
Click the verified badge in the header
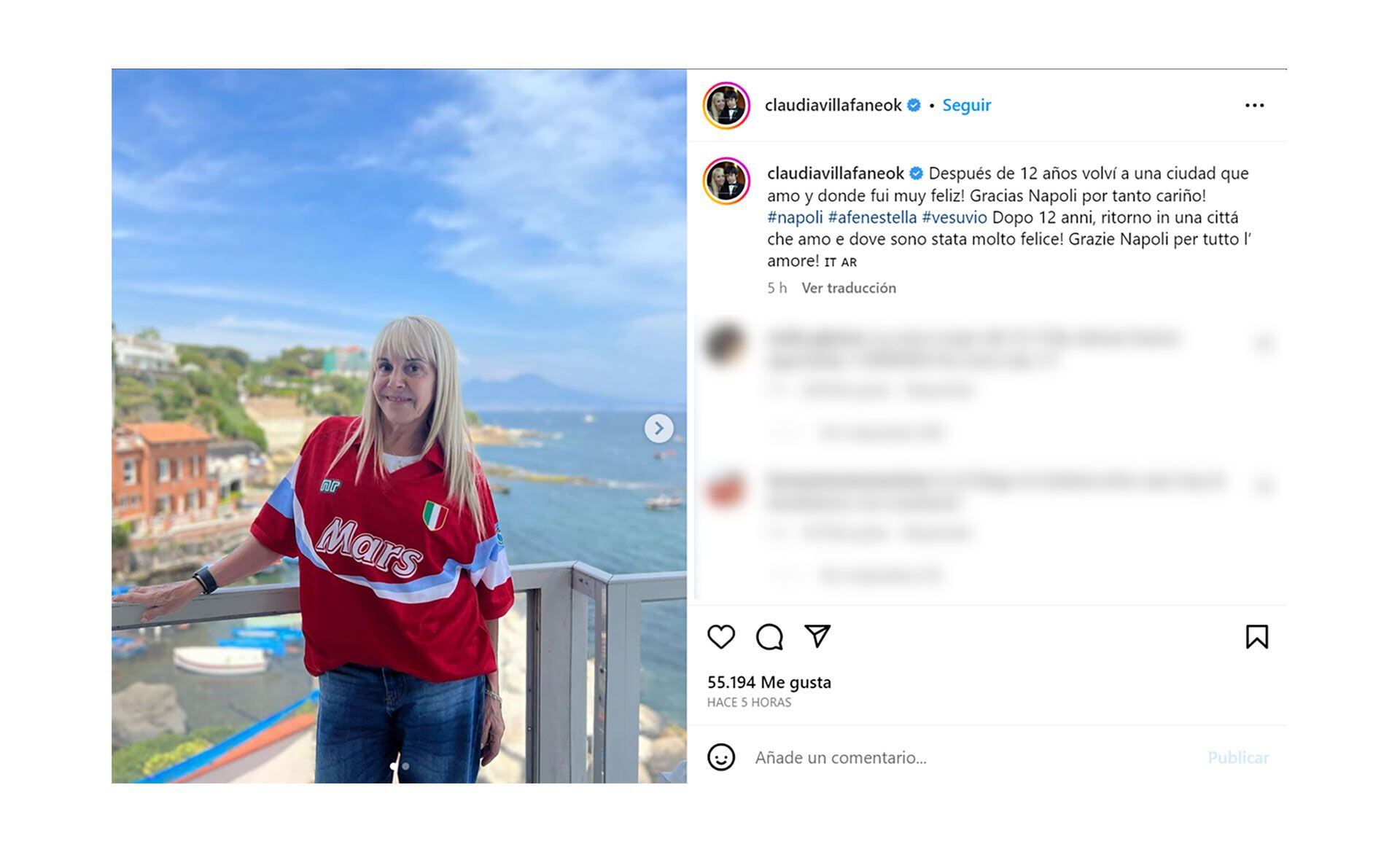[x=914, y=106]
